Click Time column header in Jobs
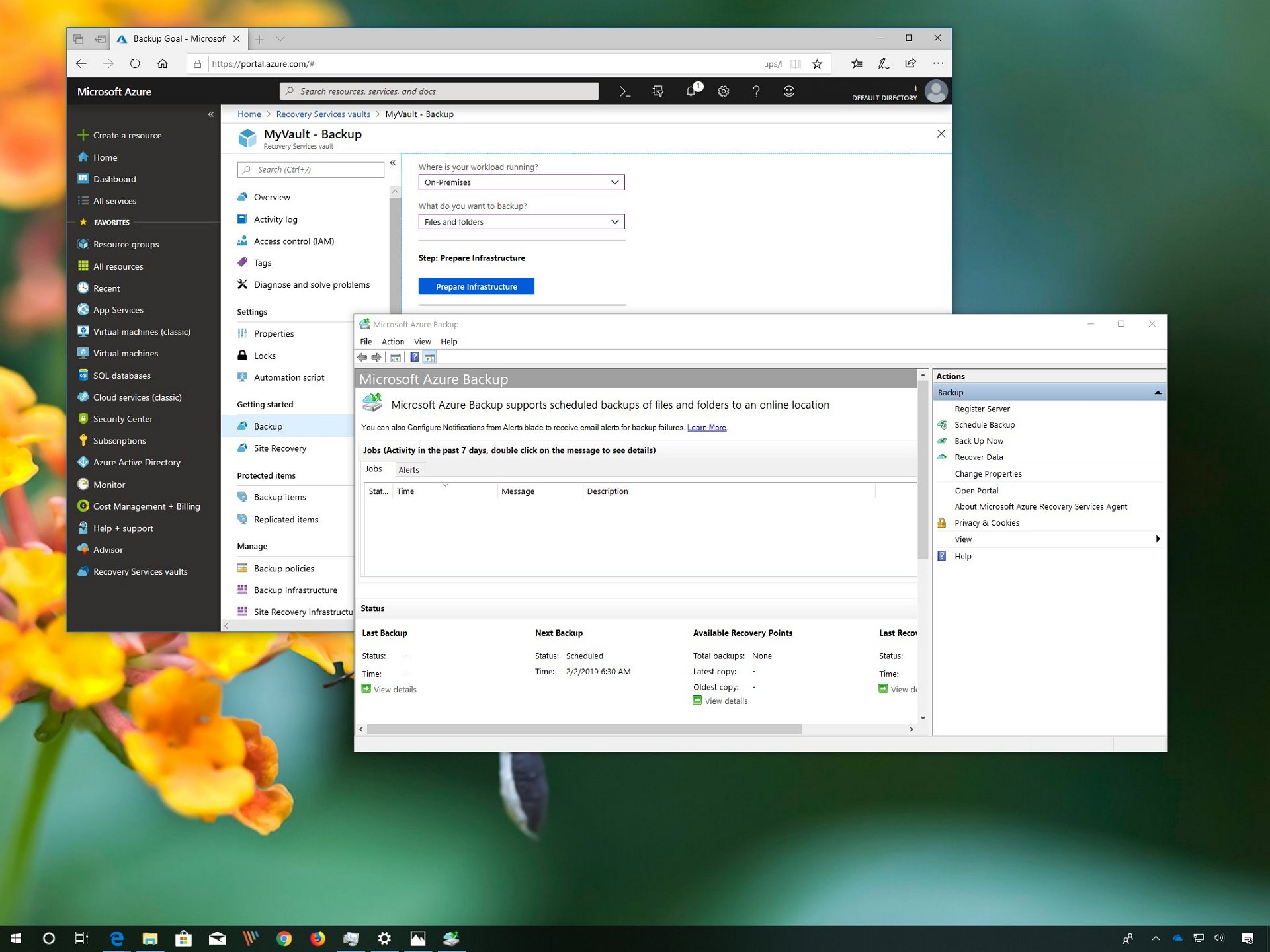Viewport: 1270px width, 952px height. click(x=444, y=491)
